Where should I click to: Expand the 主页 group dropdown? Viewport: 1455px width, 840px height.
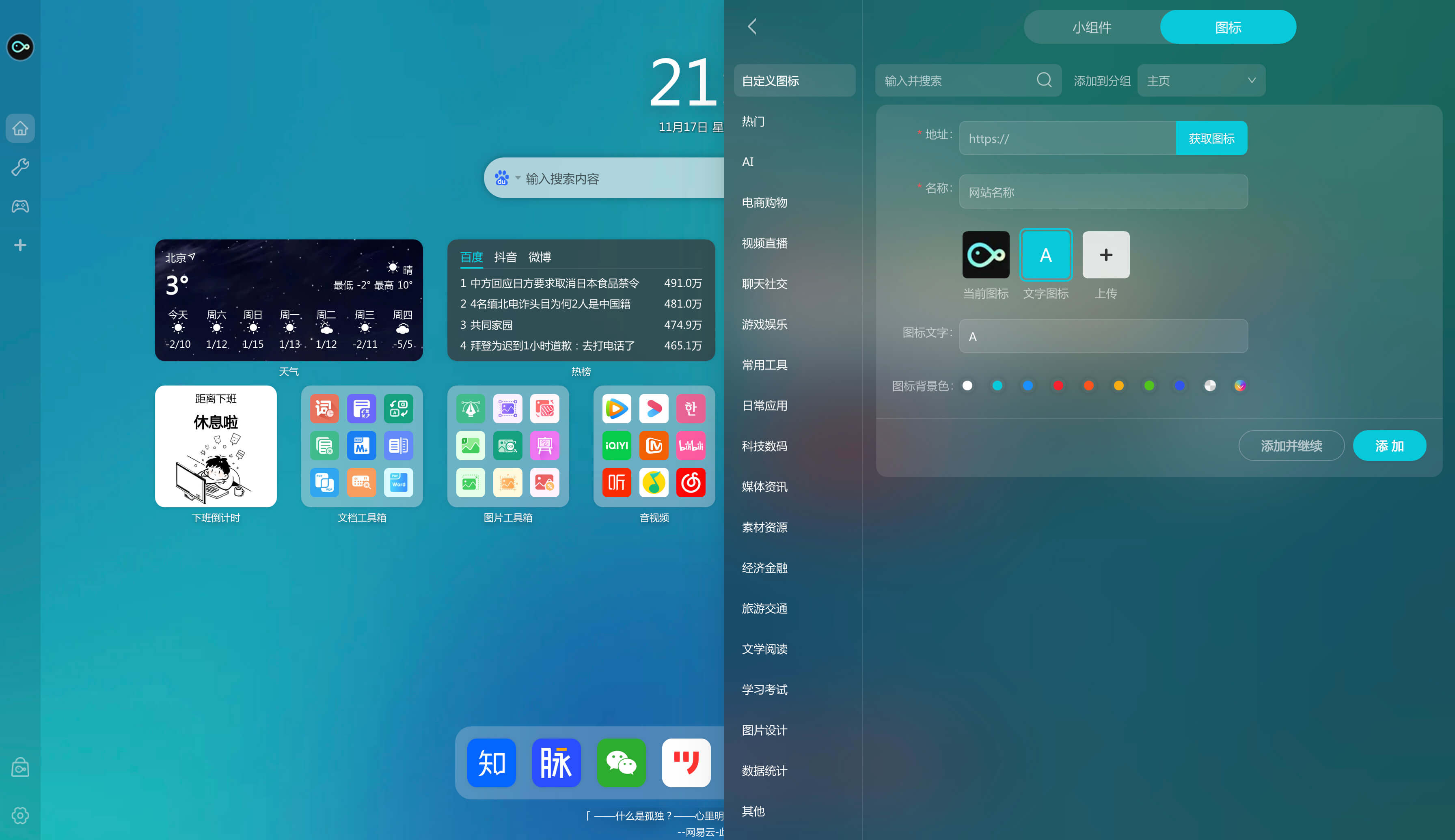click(x=1200, y=81)
